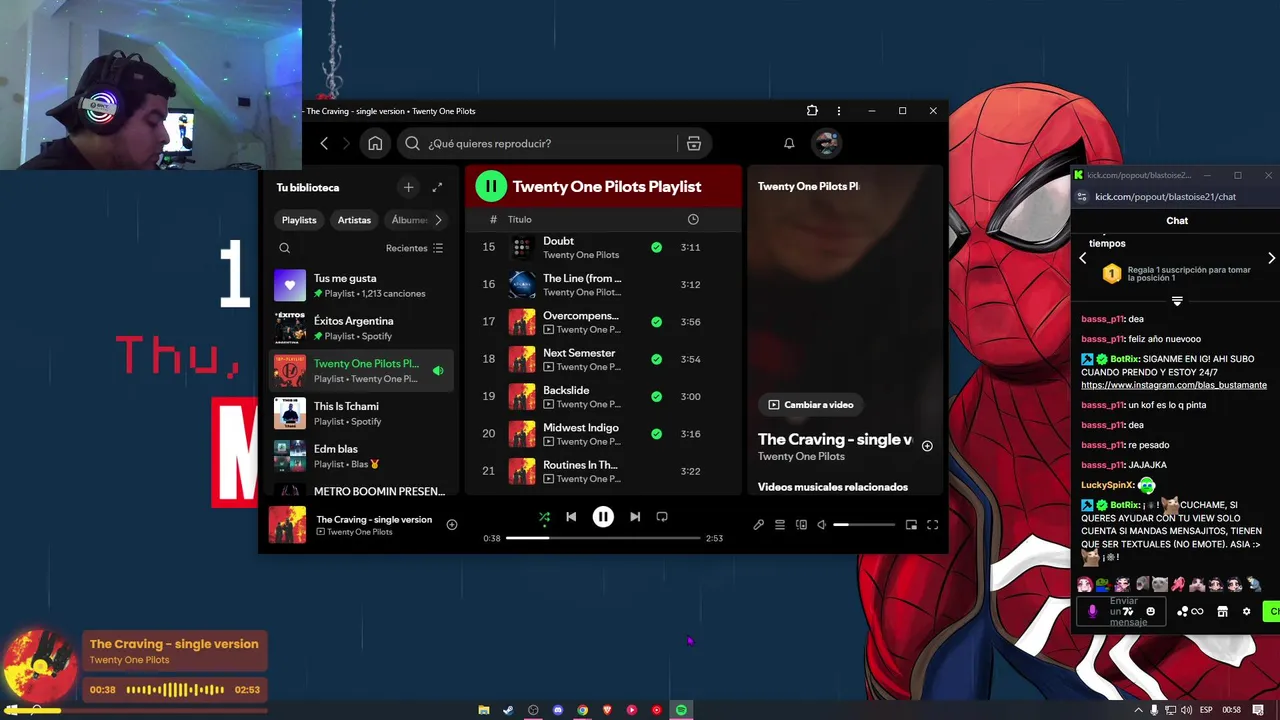Open Spotify from the Windows taskbar
Screen dimensions: 1280x720
[681, 710]
